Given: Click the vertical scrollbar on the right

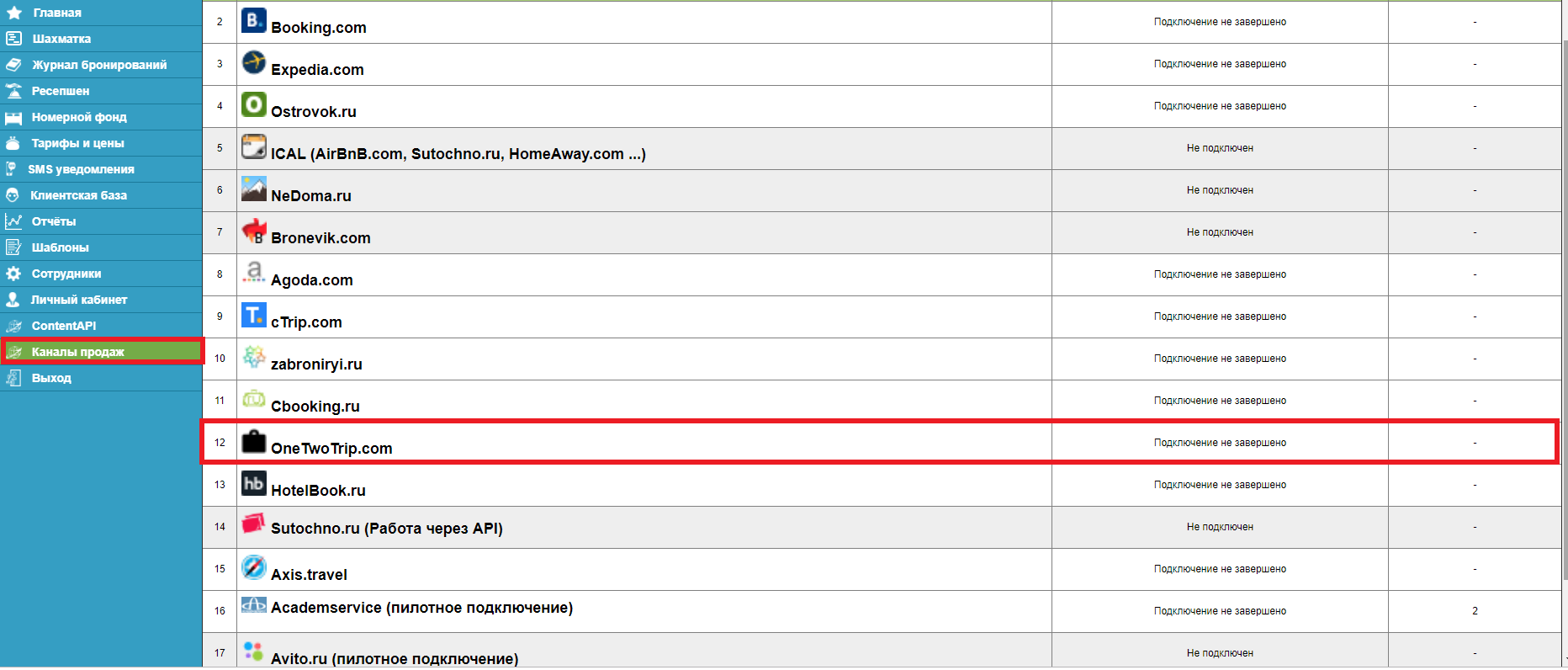Looking at the screenshot, I should [x=1565, y=311].
